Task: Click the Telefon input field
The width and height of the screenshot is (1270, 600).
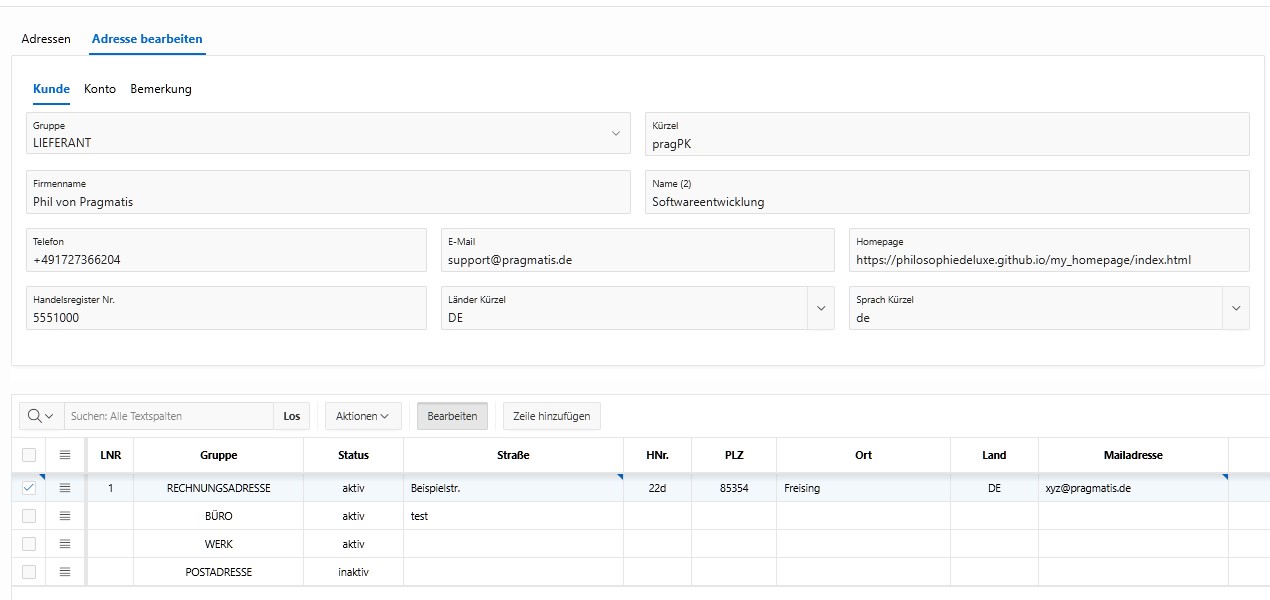Action: [226, 250]
